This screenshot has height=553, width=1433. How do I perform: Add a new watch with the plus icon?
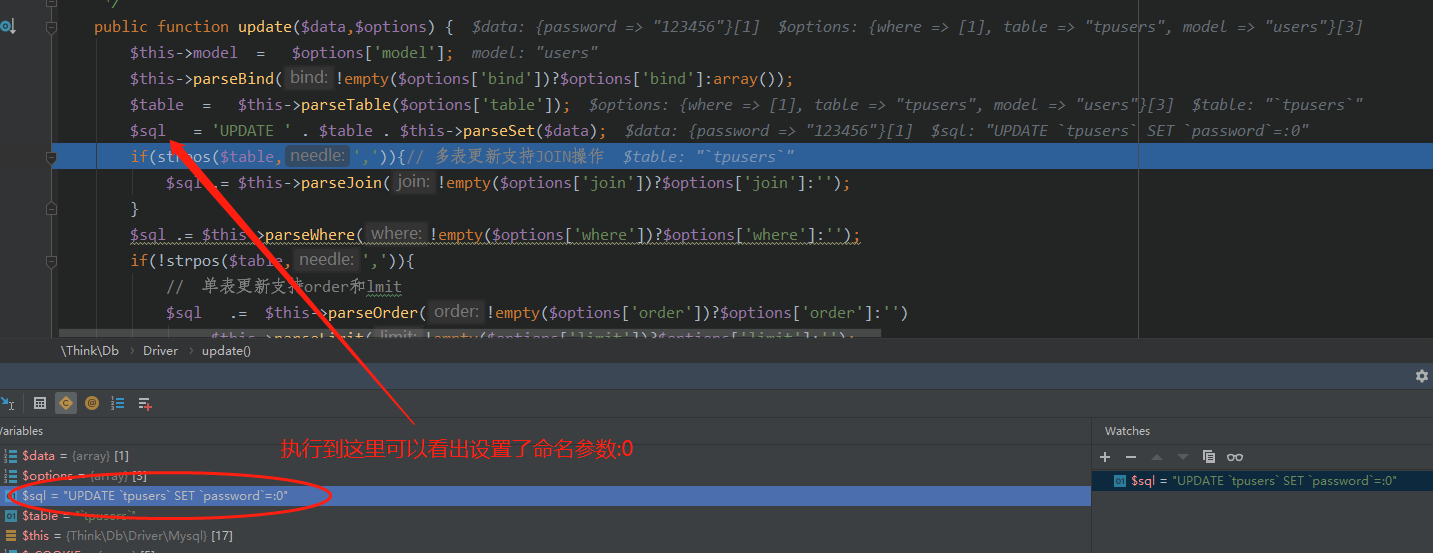1105,456
